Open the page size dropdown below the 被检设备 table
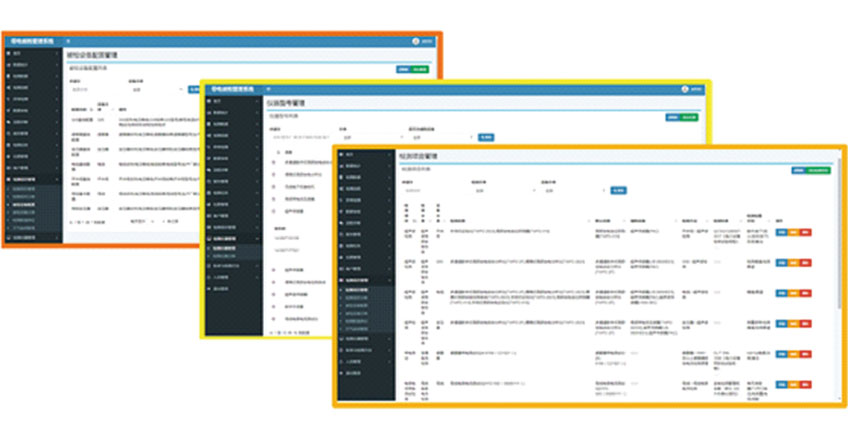848x432 pixels. 142,218
